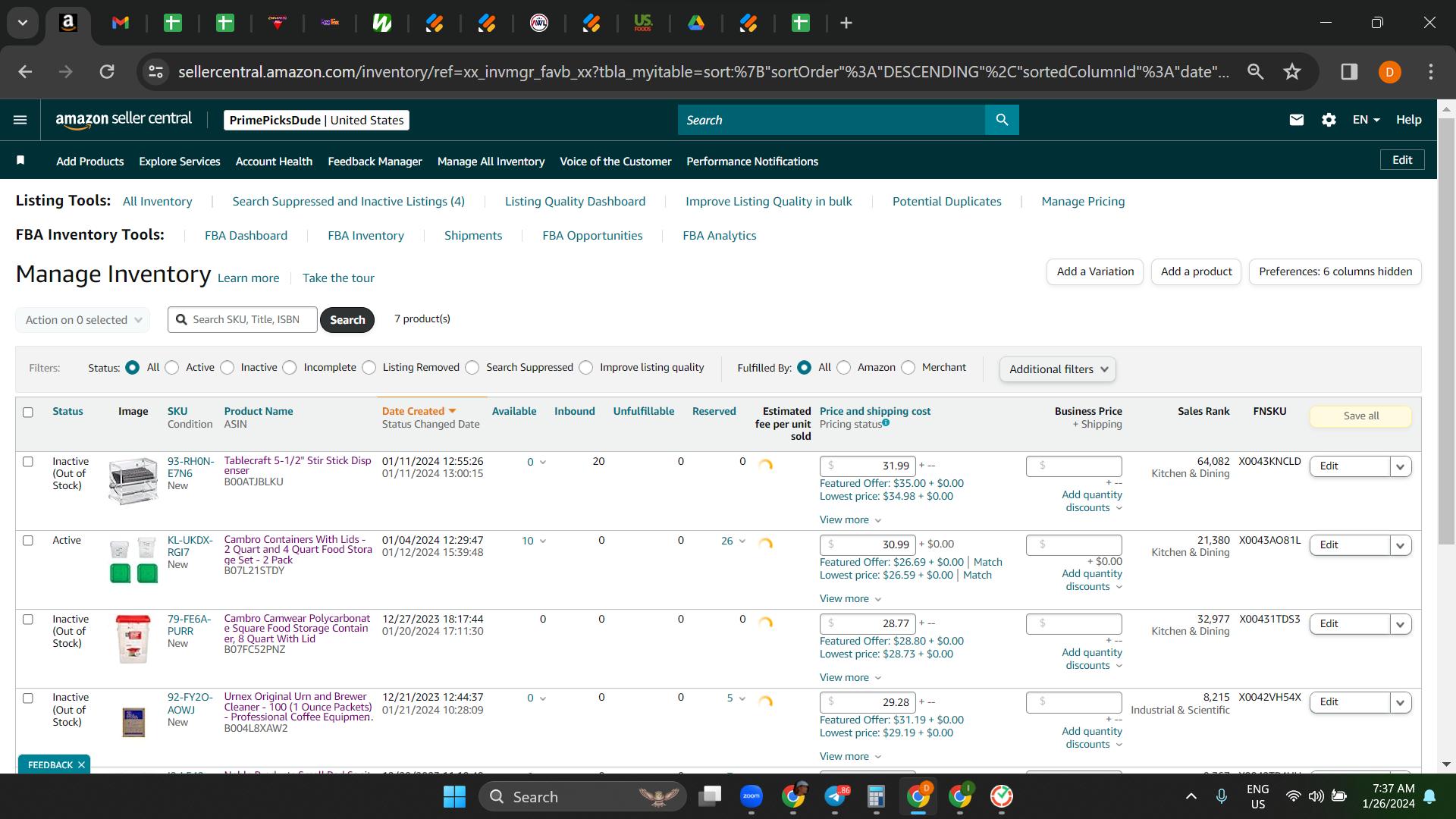
Task: Switch to the US Foods tab
Action: [x=643, y=23]
